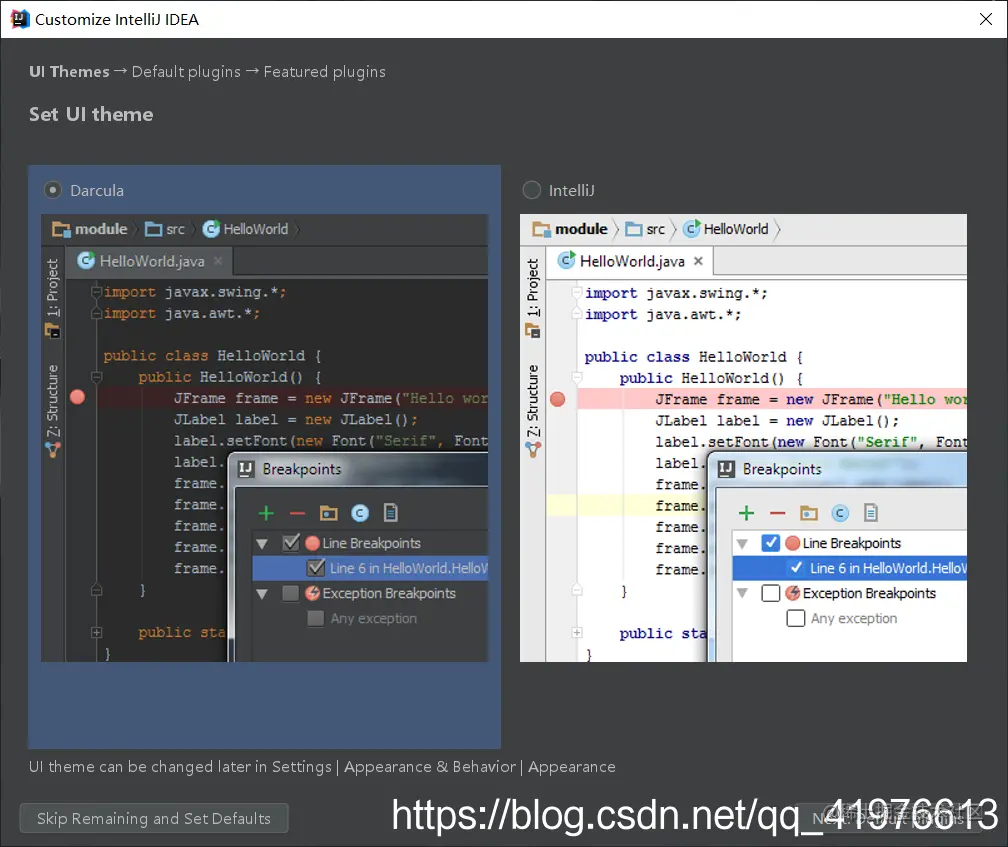This screenshot has width=1008, height=847.
Task: Toggle Line 6 checkbox in Darcula preview
Action: click(316, 568)
